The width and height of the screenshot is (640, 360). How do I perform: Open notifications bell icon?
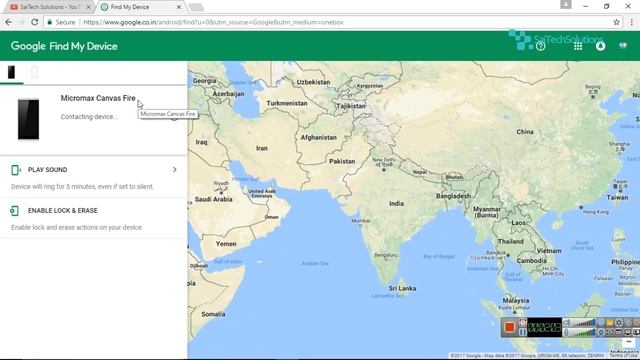tap(600, 46)
